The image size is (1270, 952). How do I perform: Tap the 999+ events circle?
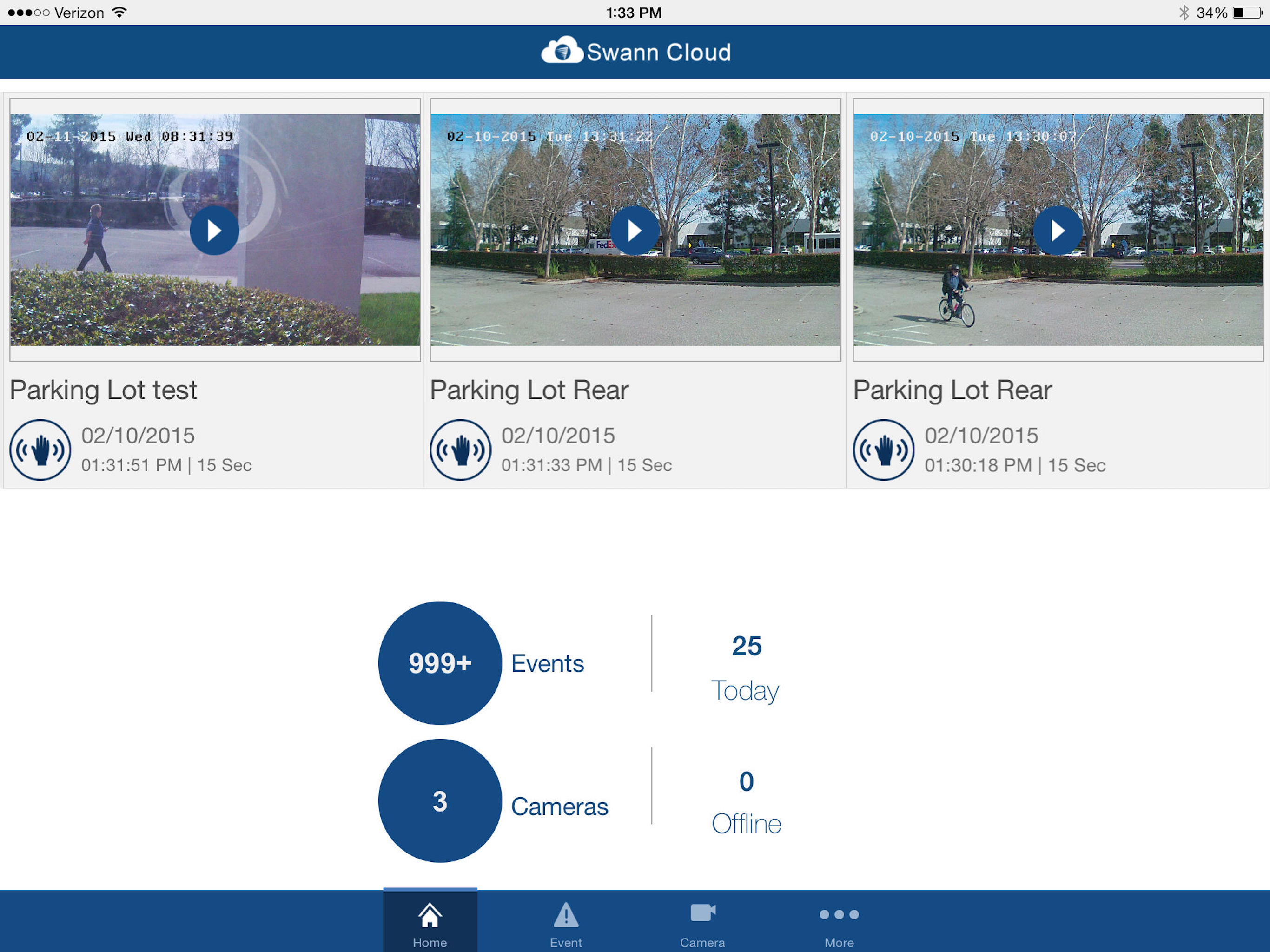(440, 662)
